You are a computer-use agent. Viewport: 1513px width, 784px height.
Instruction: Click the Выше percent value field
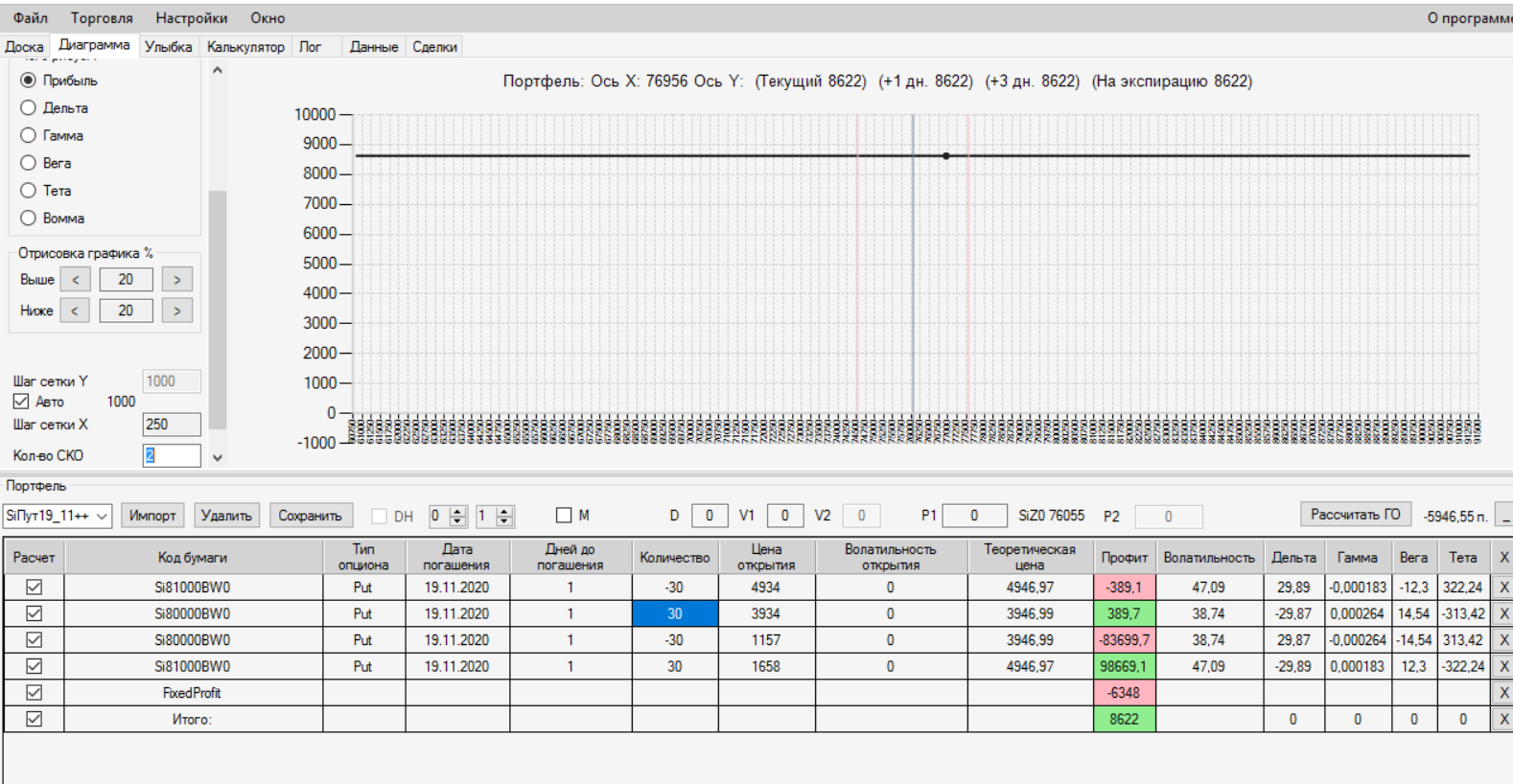(x=127, y=279)
